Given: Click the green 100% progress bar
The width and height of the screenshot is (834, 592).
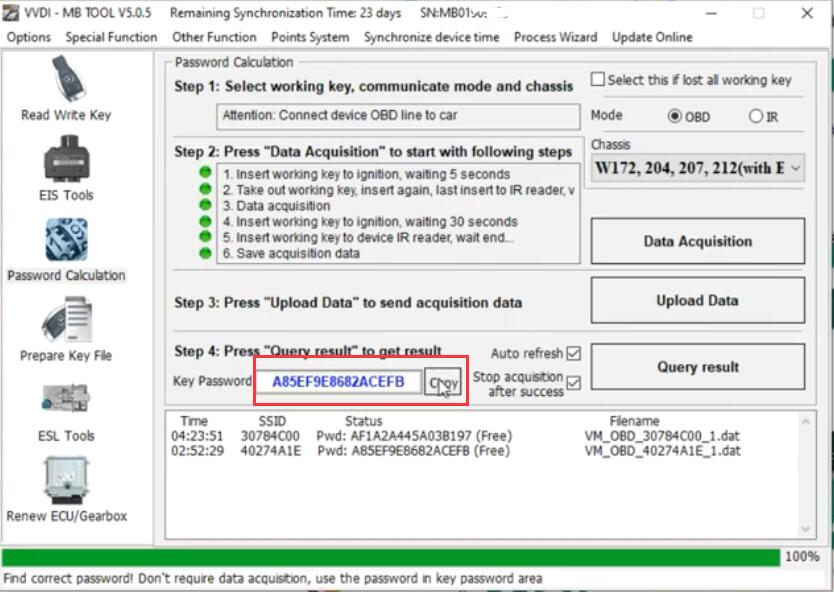Looking at the screenshot, I should coord(391,557).
